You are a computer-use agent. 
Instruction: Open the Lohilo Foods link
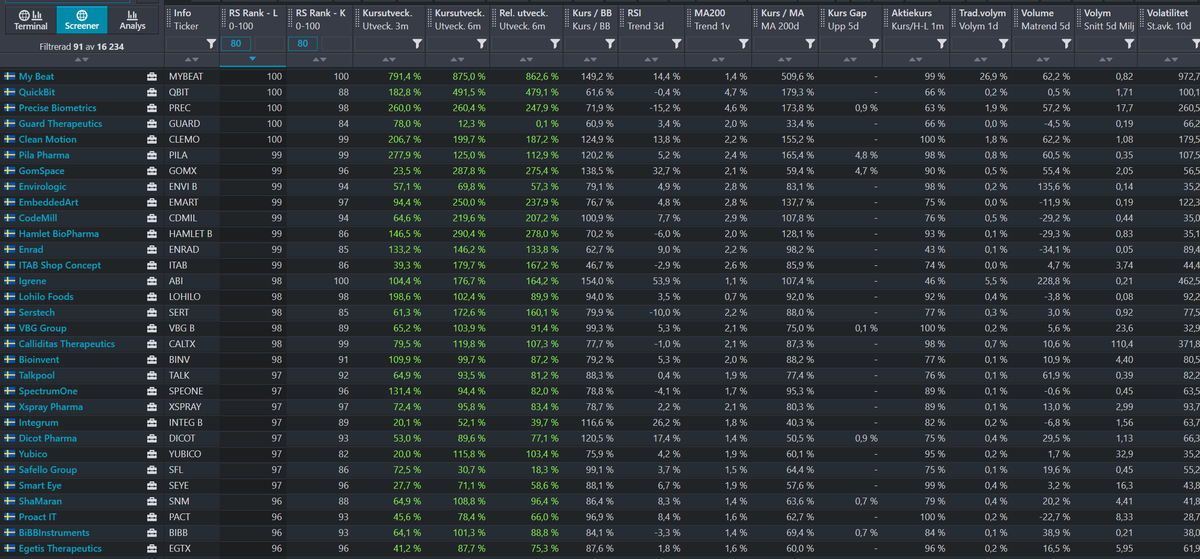pyautogui.click(x=46, y=297)
